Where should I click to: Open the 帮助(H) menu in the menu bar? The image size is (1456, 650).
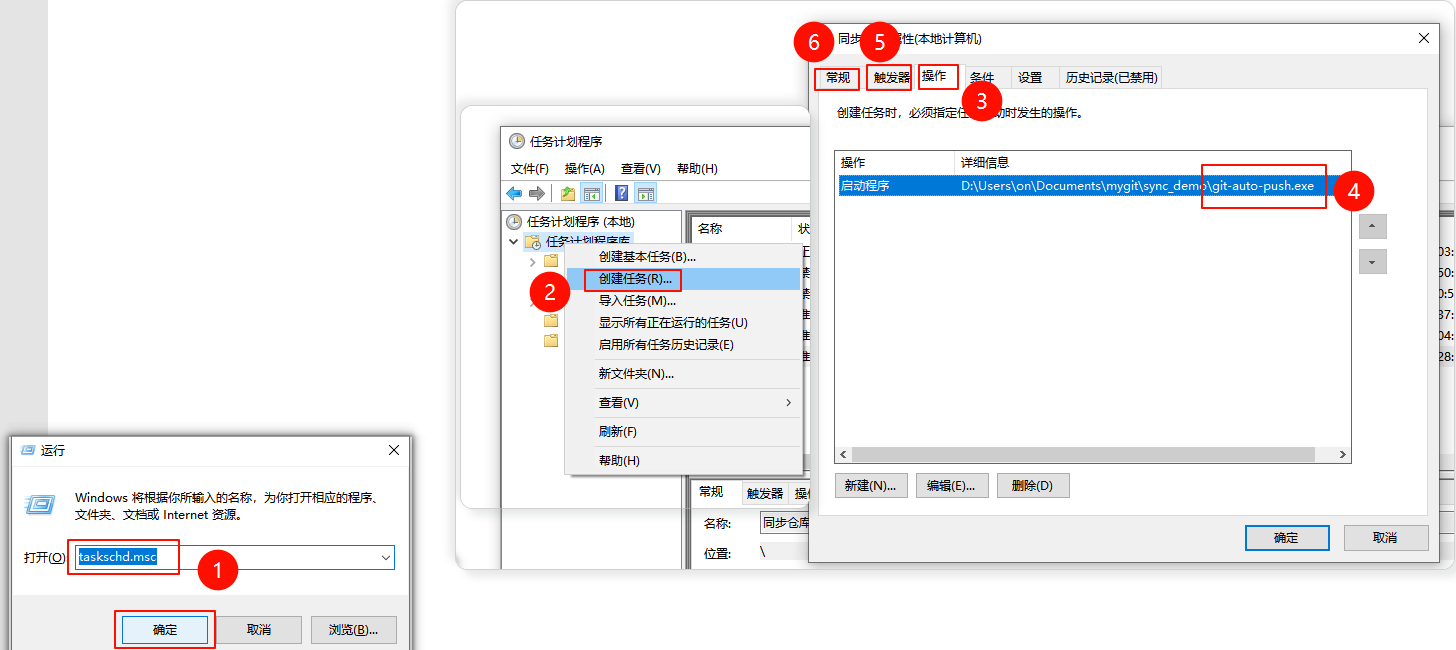tap(697, 169)
